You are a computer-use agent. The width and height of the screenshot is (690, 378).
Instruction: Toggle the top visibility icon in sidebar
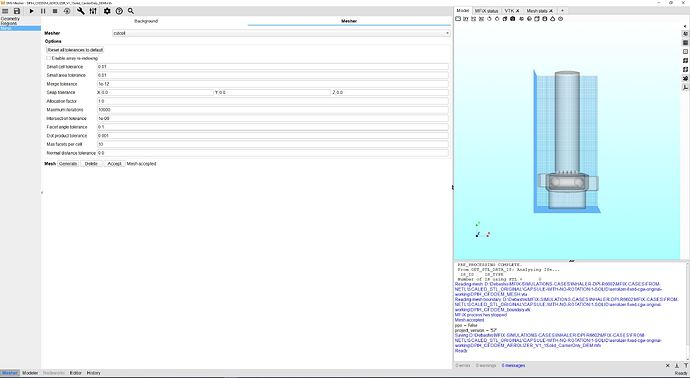685,34
